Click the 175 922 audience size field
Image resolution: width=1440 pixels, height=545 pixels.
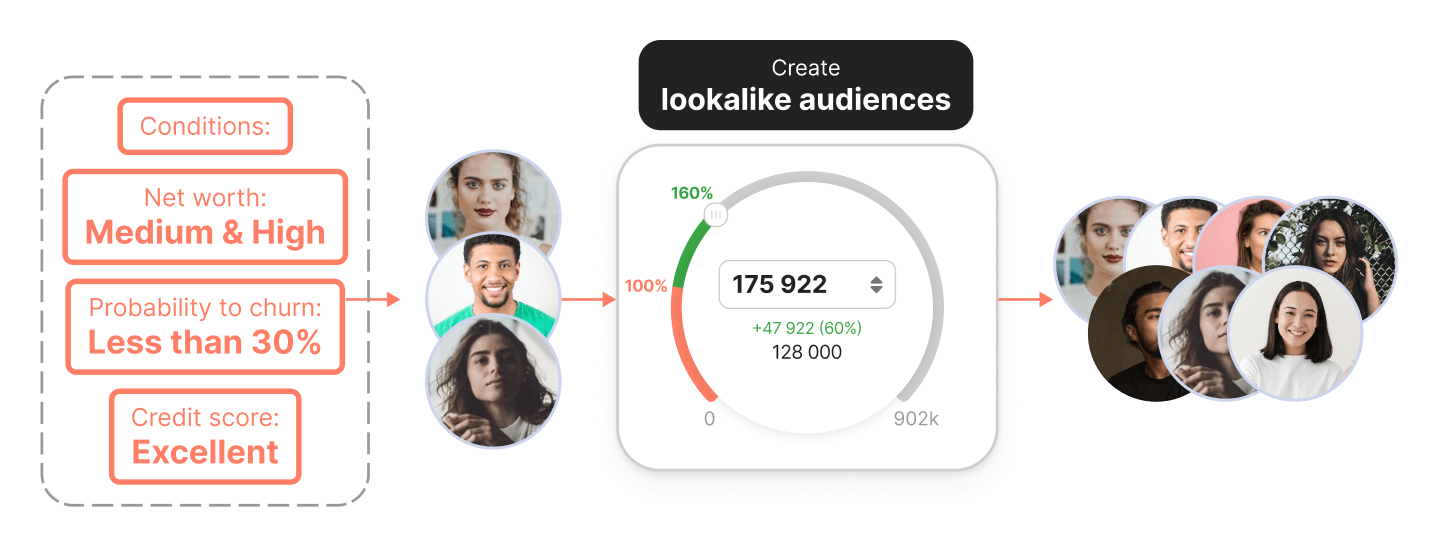tap(790, 285)
